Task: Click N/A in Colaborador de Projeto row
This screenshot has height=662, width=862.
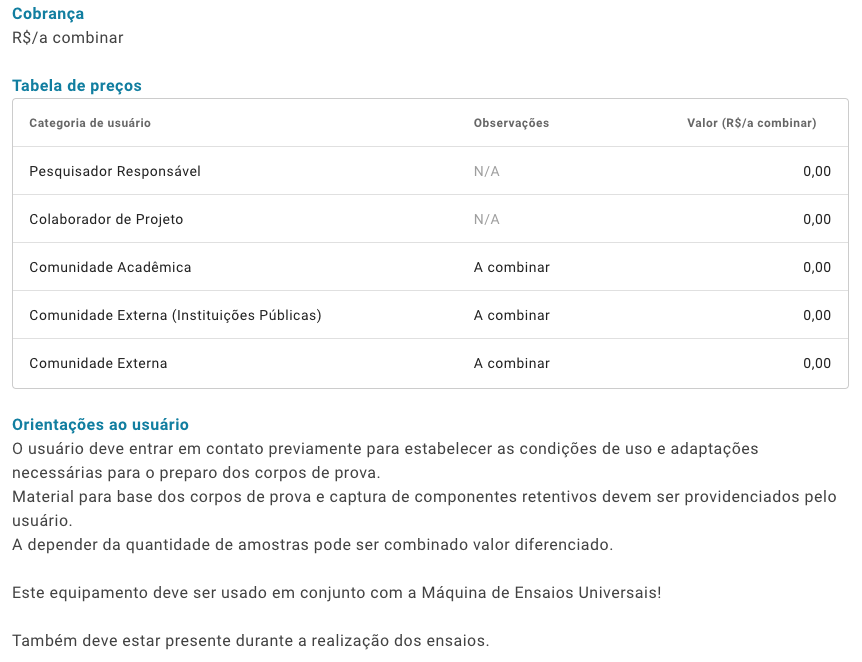Action: tap(487, 219)
